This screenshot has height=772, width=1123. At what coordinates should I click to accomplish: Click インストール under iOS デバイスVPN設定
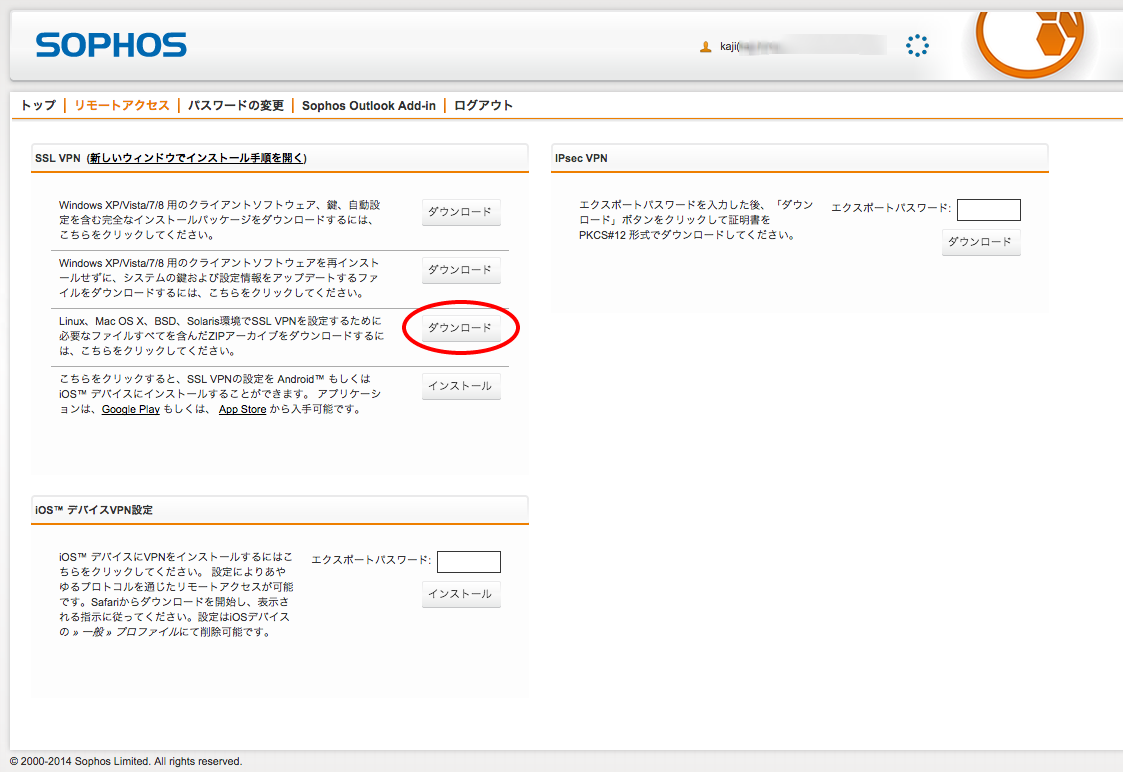click(x=461, y=594)
